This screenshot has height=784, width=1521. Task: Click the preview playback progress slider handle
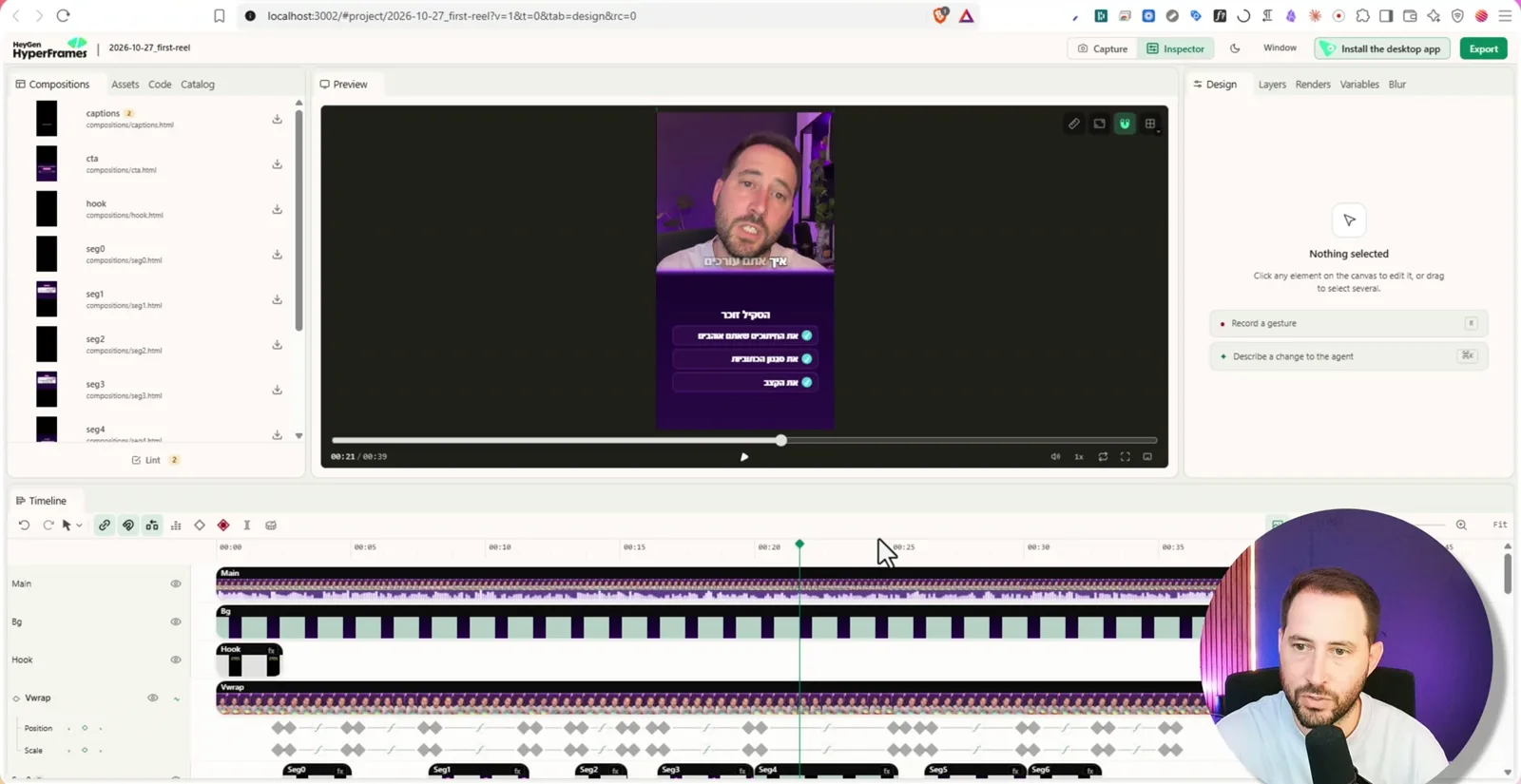point(780,440)
